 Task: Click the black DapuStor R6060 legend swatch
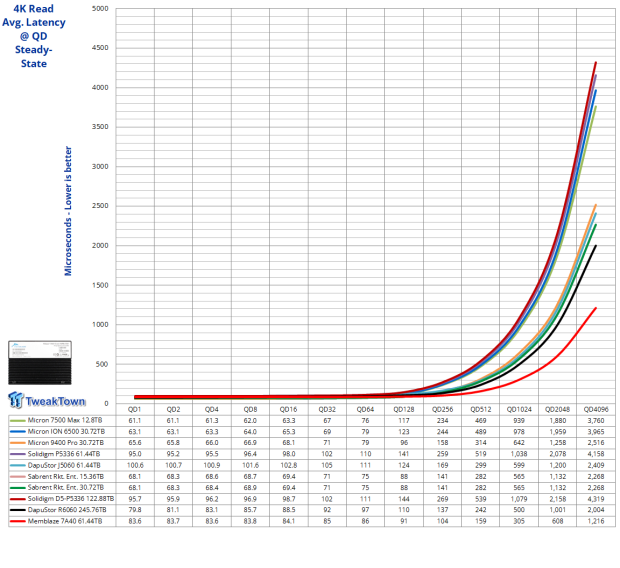pos(18,510)
